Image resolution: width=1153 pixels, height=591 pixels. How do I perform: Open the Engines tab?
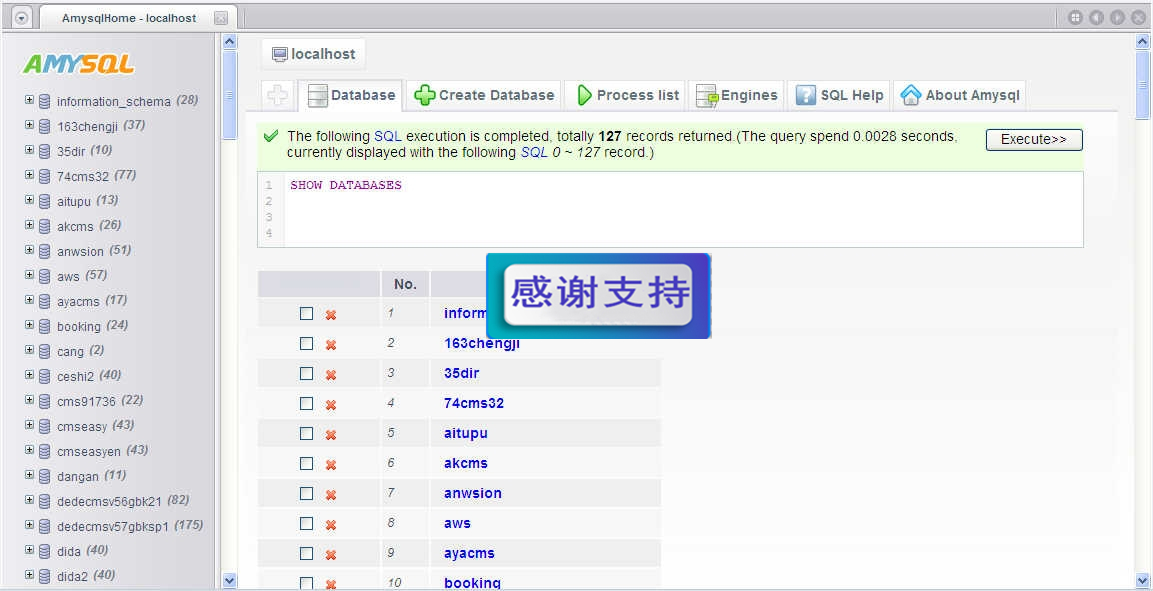pos(736,96)
